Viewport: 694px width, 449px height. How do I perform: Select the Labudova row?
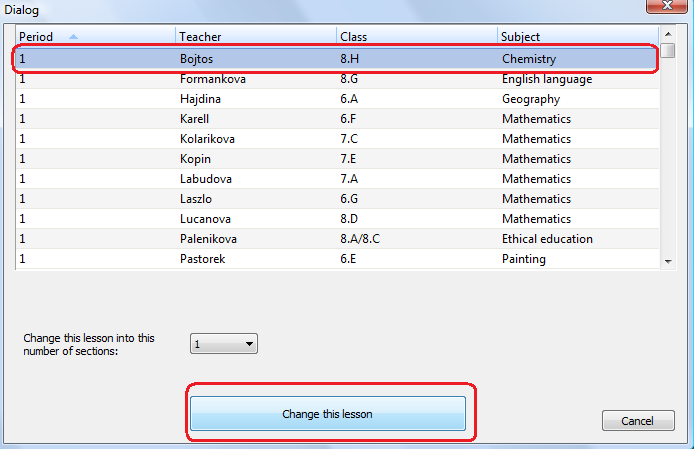point(337,178)
